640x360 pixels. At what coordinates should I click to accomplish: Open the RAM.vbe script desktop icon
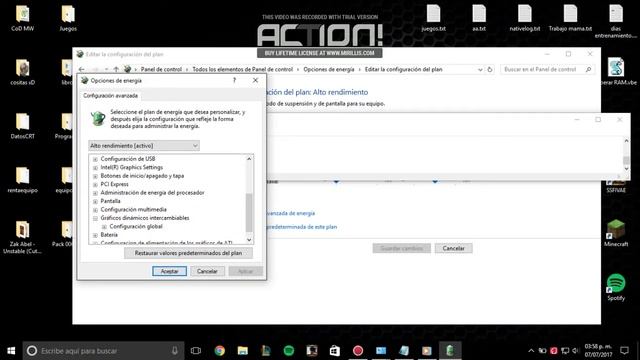tap(616, 72)
